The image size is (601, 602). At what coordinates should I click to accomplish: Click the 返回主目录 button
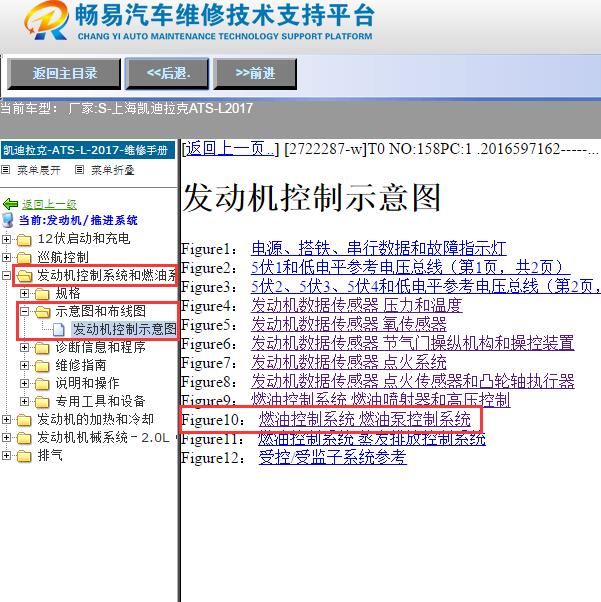point(64,73)
